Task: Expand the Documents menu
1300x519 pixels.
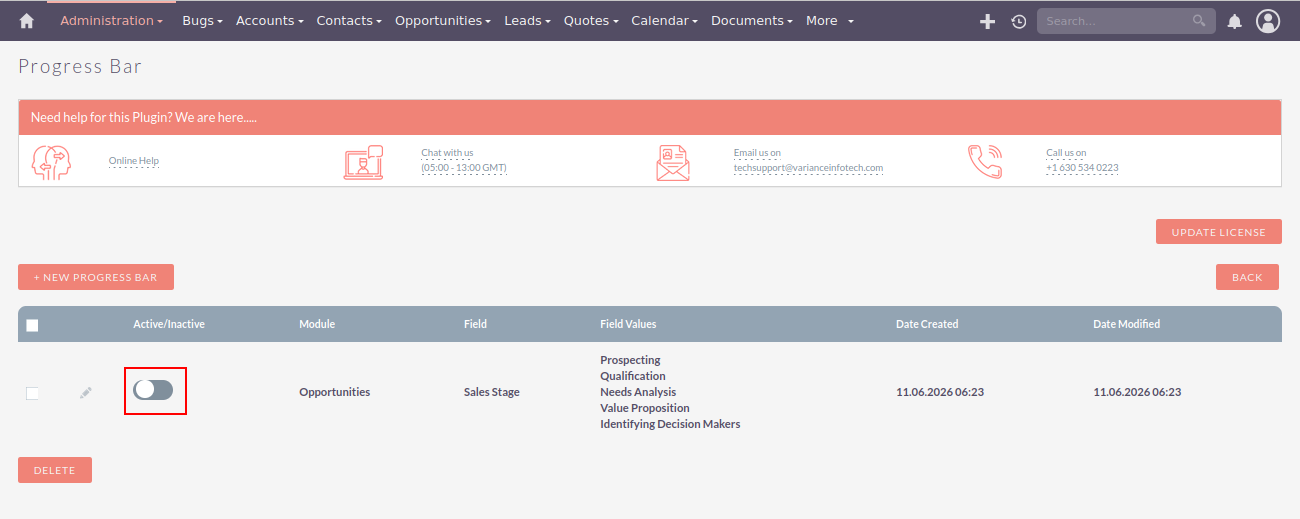Action: point(752,21)
